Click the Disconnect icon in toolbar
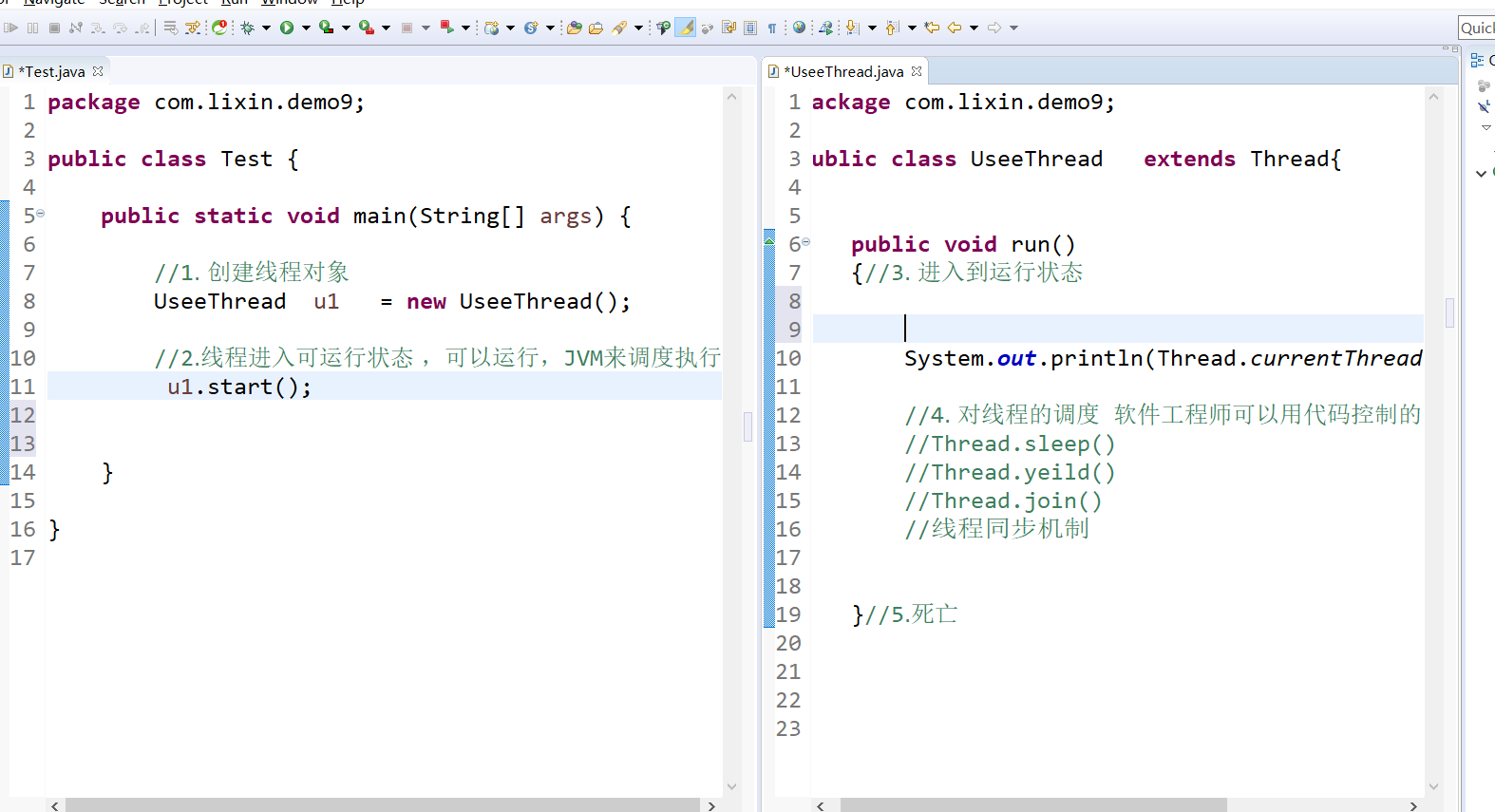This screenshot has height=812, width=1495. (x=76, y=28)
